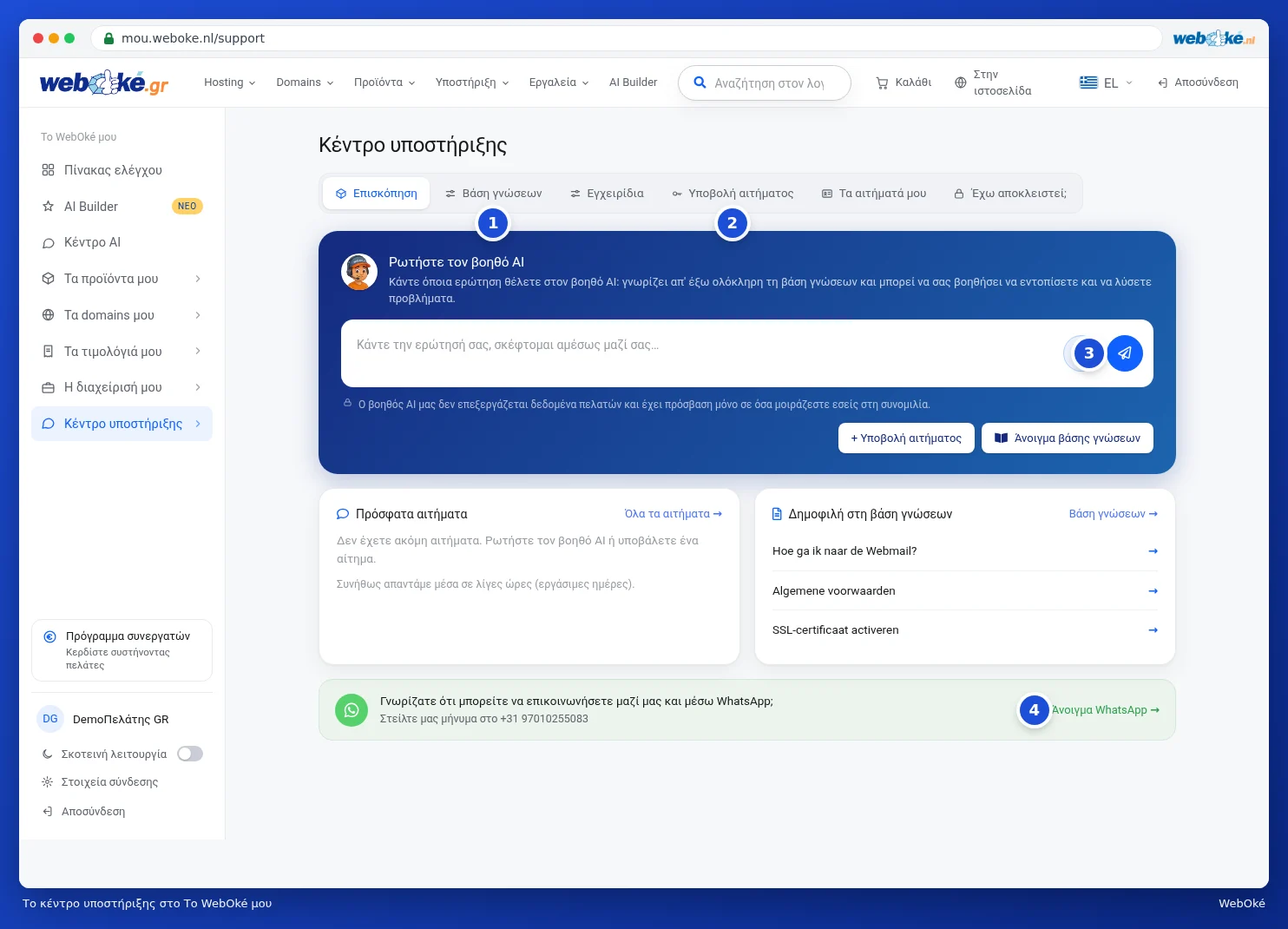Open the Υποστήριξη dropdown menu
1288x929 pixels.
click(472, 82)
